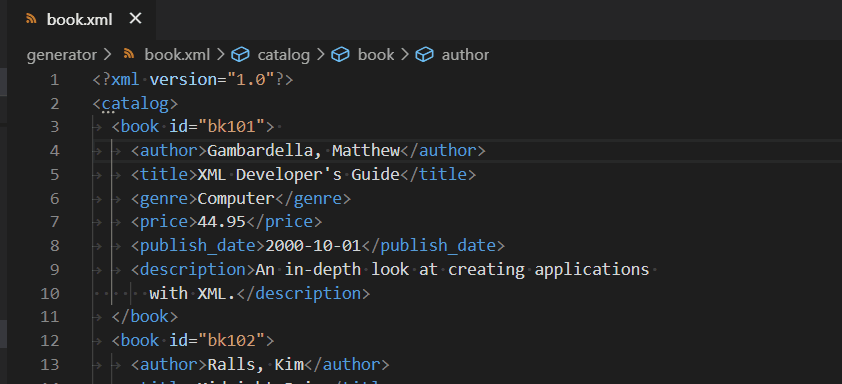Click price value 44.95
The width and height of the screenshot is (842, 384).
tap(221, 222)
